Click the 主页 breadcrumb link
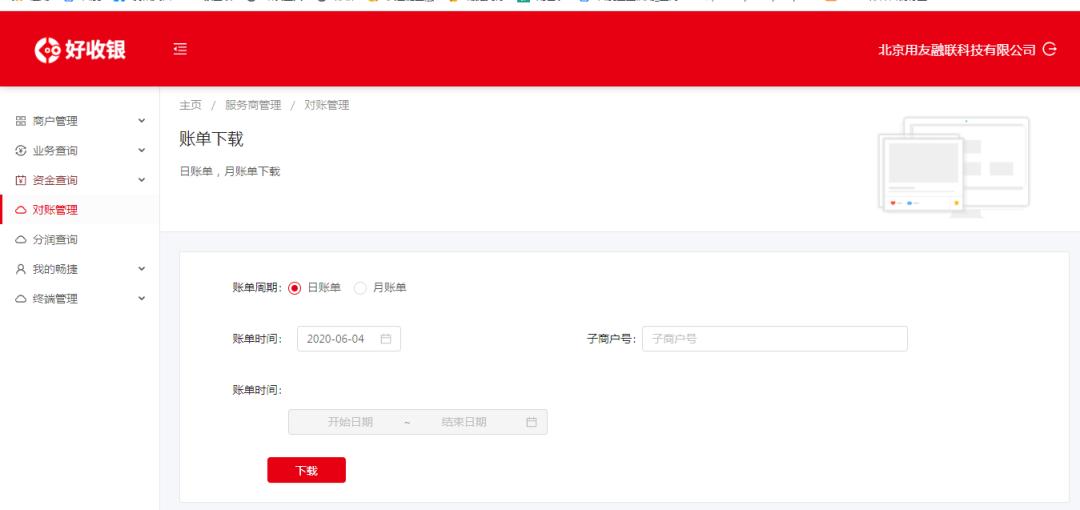The width and height of the screenshot is (1080, 510). [x=191, y=105]
